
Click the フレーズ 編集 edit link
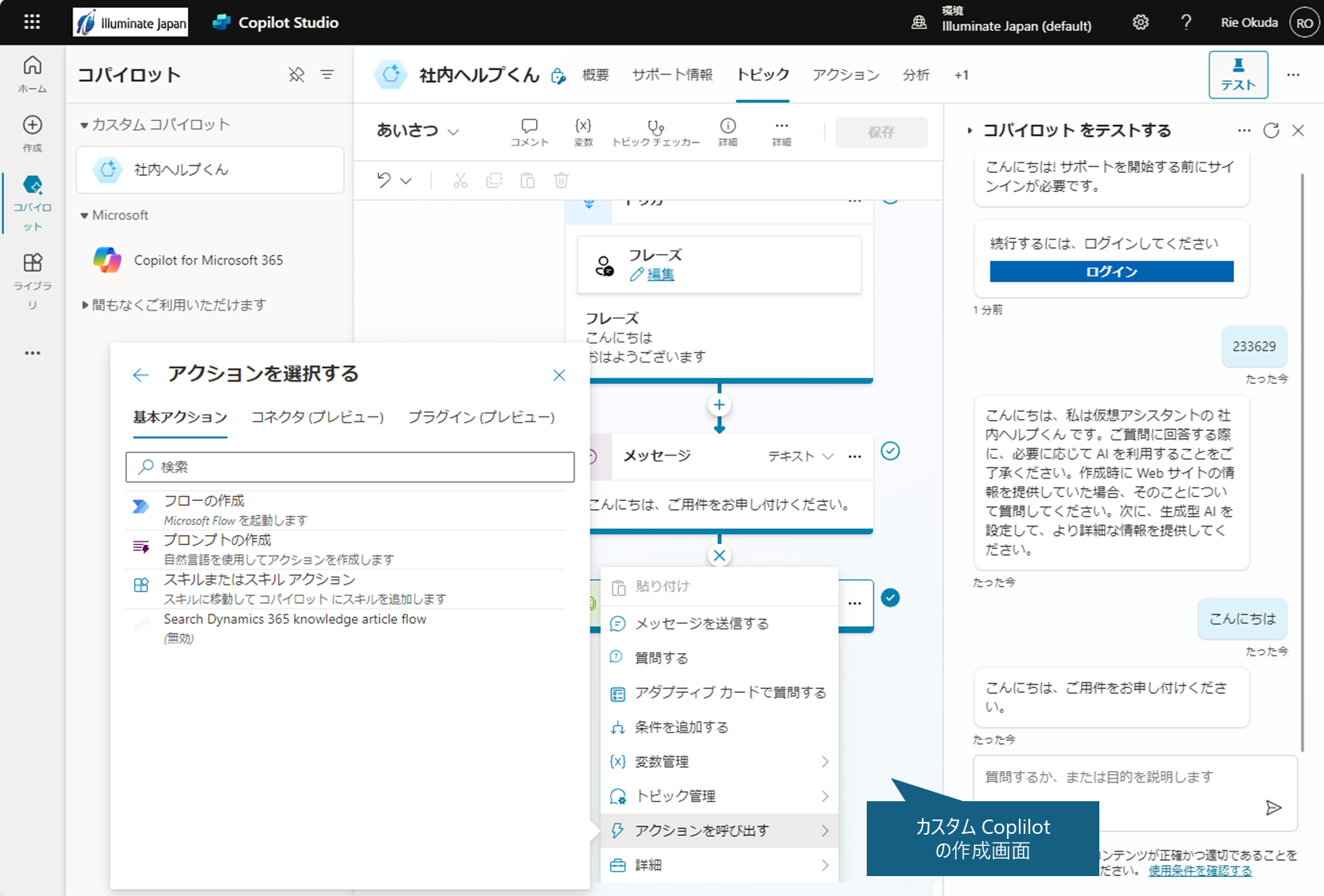[660, 275]
